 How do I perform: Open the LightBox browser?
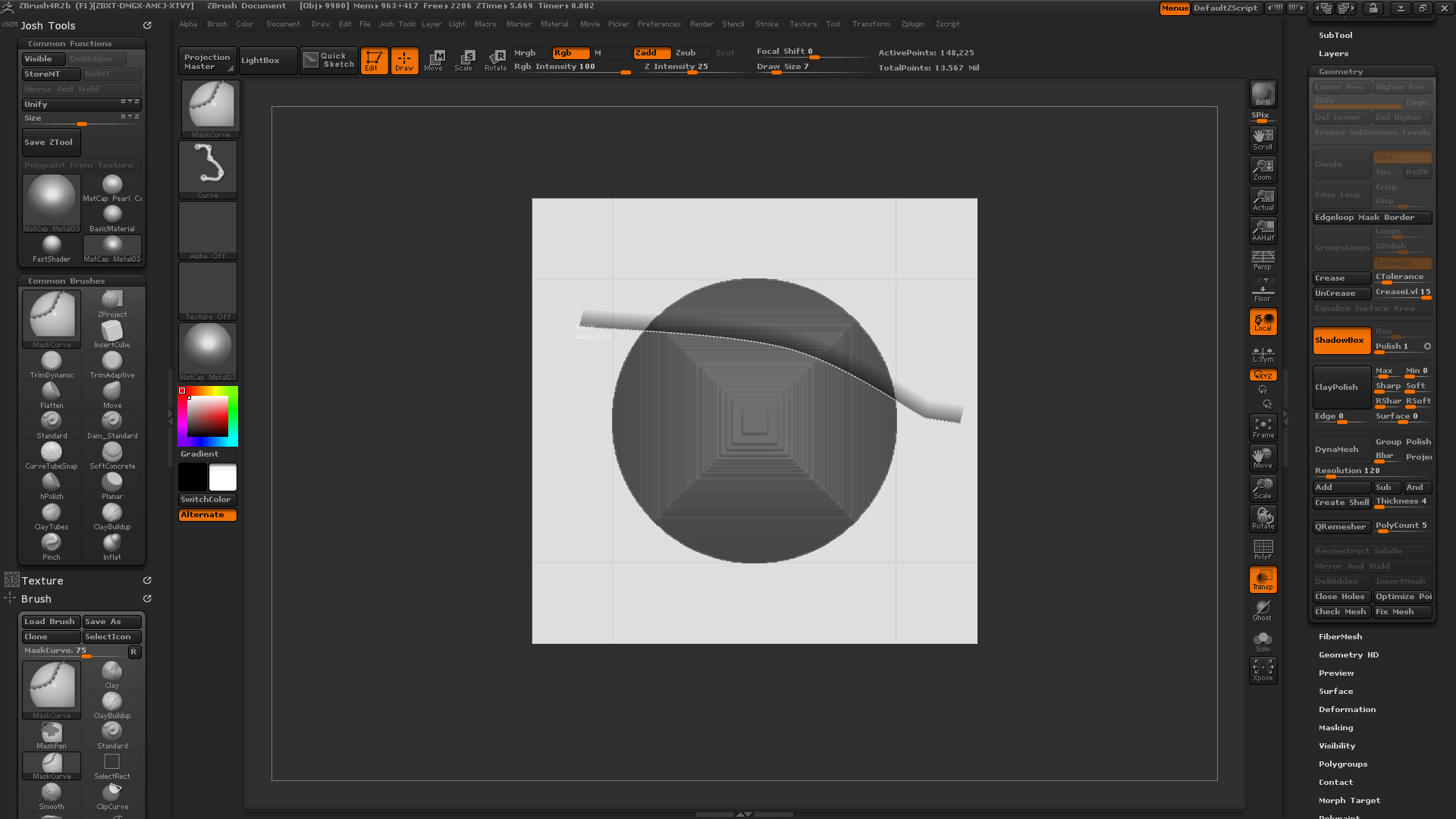click(268, 60)
